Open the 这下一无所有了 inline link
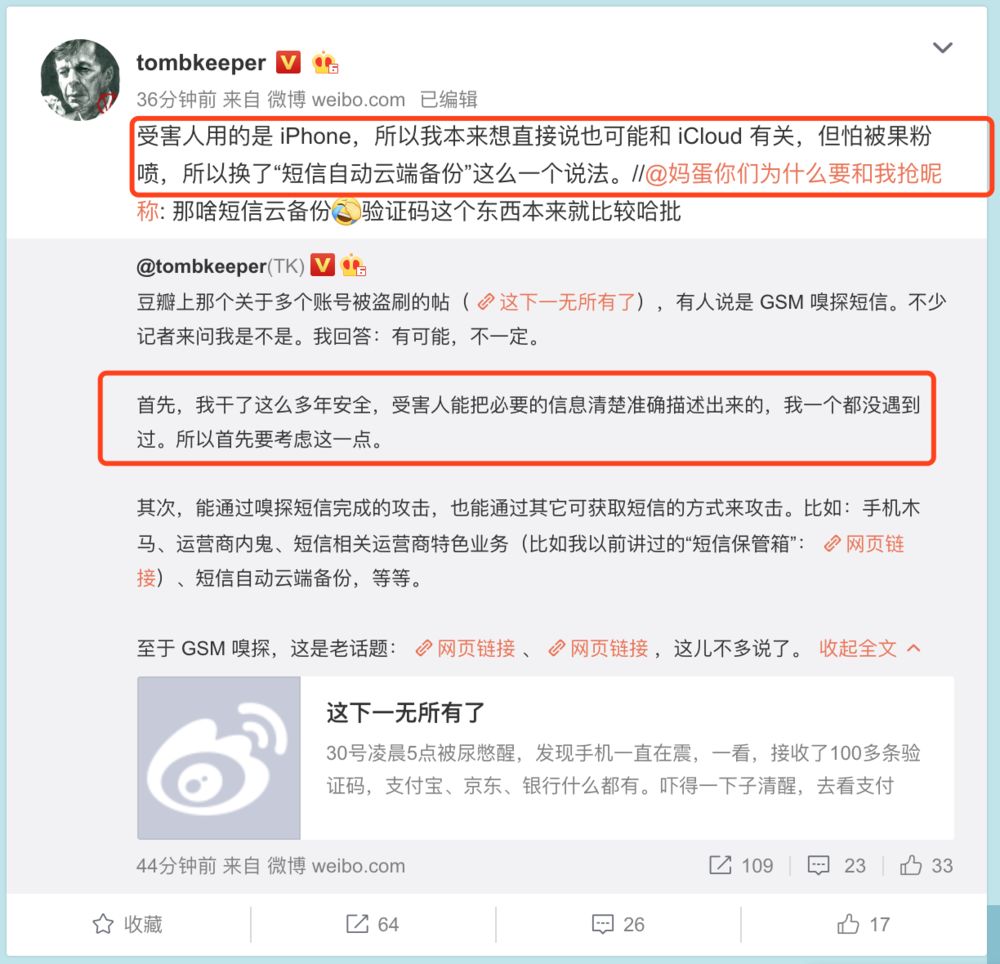Viewport: 1000px width, 964px height. 557,302
